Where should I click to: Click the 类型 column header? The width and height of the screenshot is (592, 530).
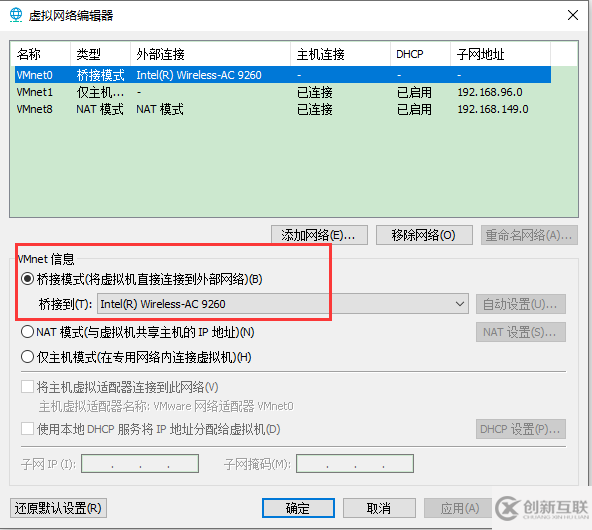[x=100, y=54]
